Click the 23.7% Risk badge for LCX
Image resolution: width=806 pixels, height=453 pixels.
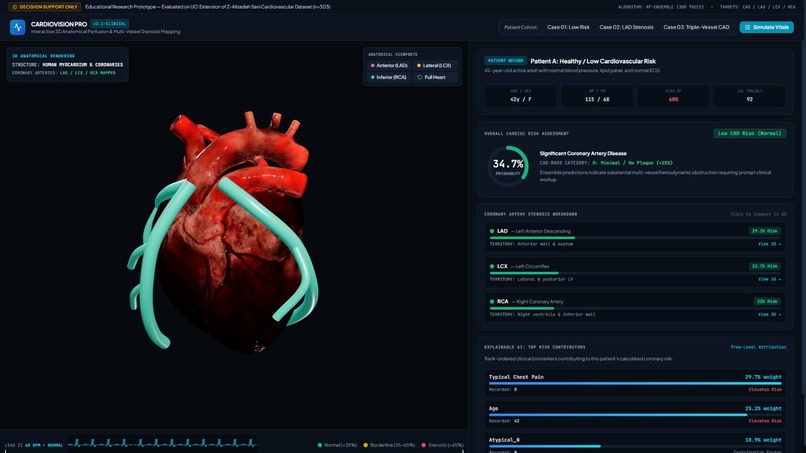pos(764,266)
